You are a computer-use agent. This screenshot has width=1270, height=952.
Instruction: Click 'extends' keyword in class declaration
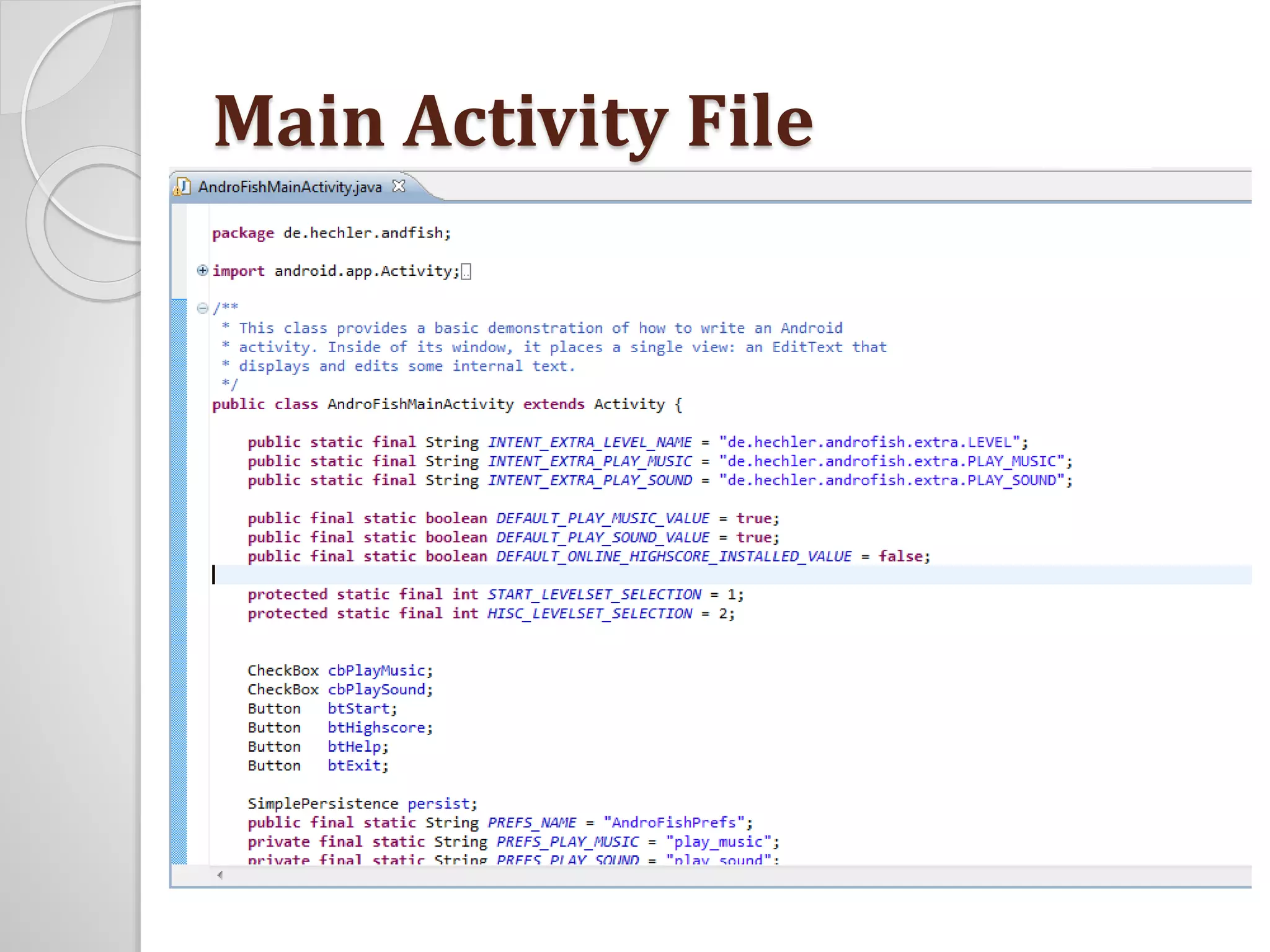[554, 404]
